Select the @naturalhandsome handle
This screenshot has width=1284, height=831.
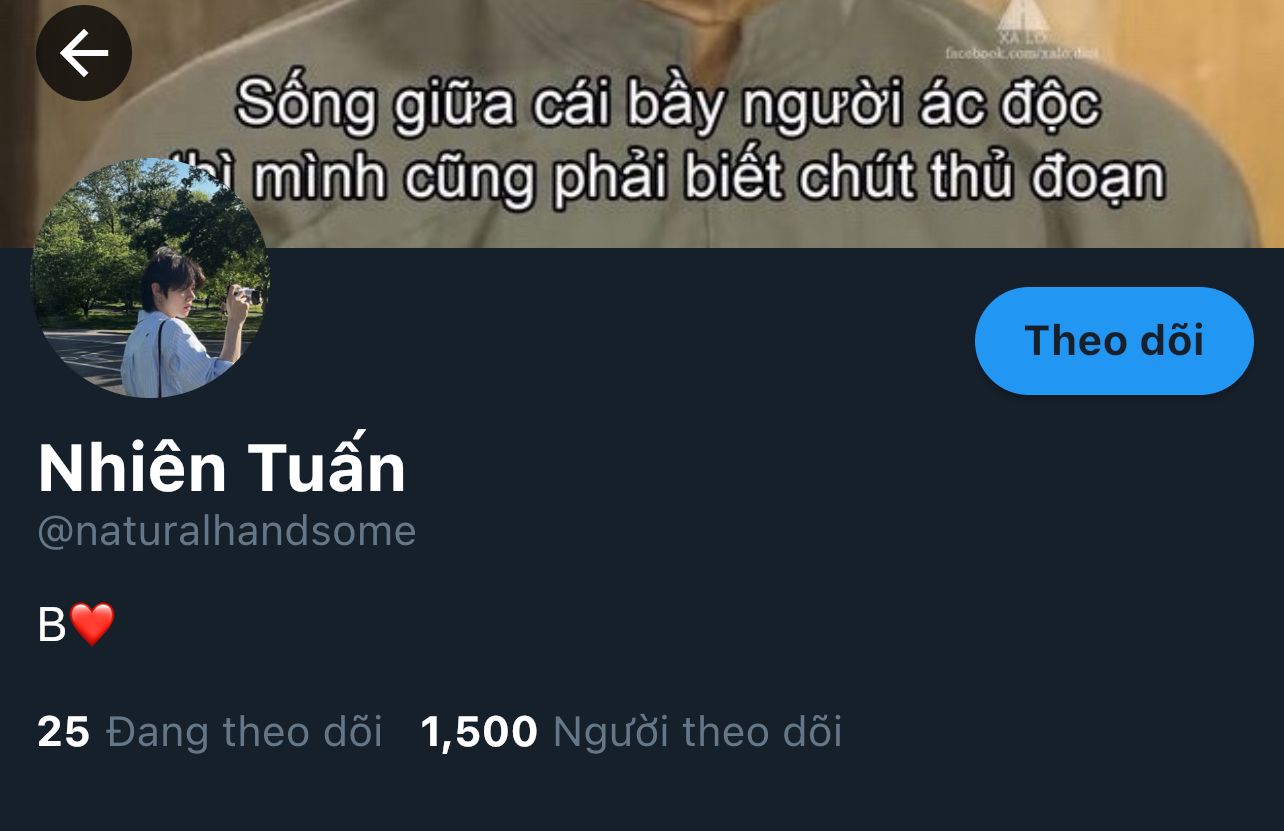[227, 531]
